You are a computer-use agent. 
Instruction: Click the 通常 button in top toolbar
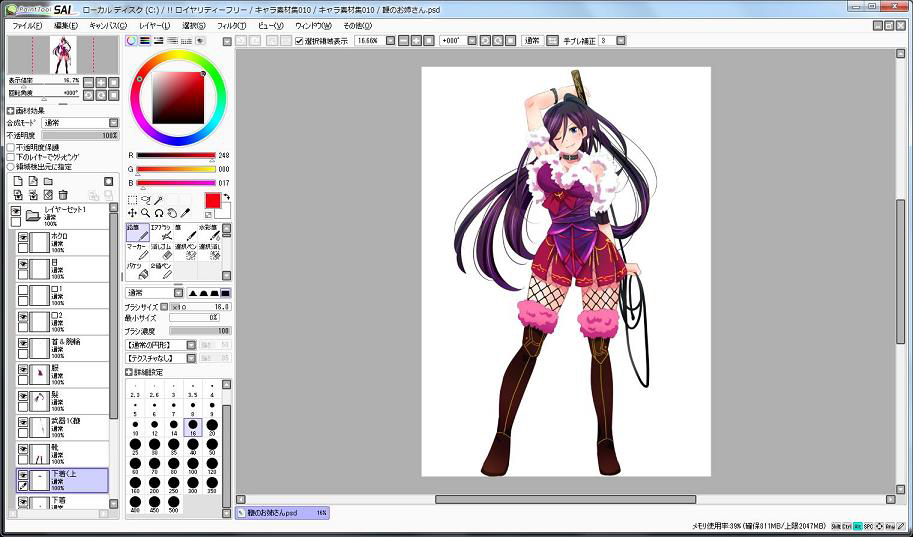pos(532,41)
